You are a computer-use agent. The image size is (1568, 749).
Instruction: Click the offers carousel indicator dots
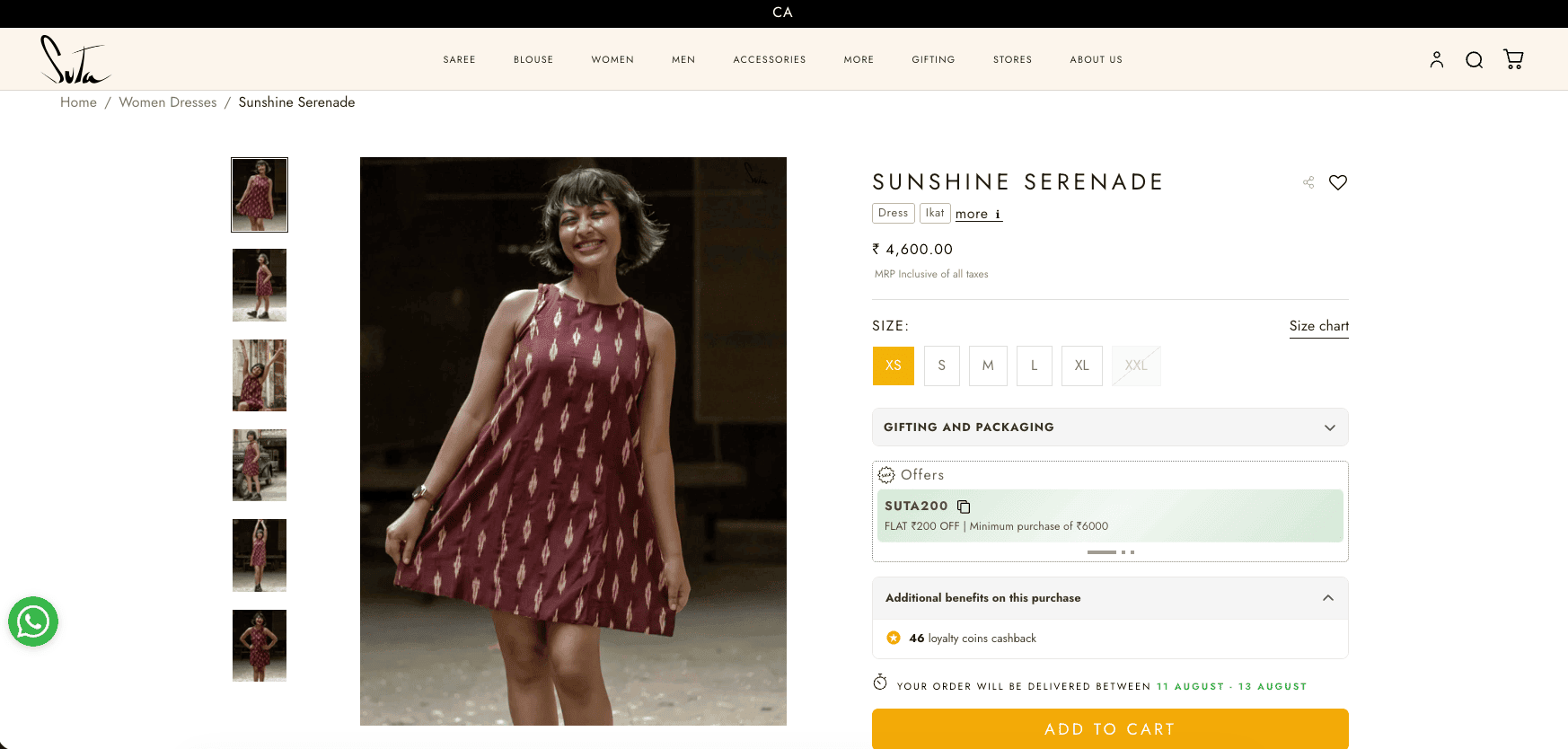[x=1111, y=552]
